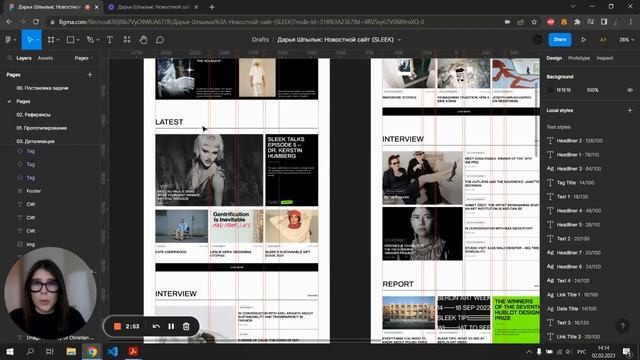
Task: Open Visual Studio Code from taskbar
Action: coord(113,351)
